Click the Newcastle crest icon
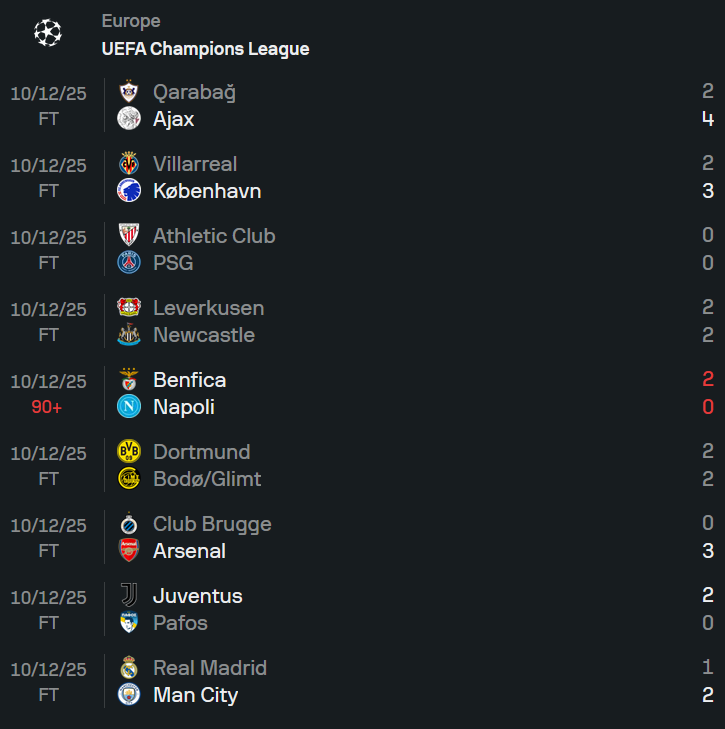 (x=129, y=335)
